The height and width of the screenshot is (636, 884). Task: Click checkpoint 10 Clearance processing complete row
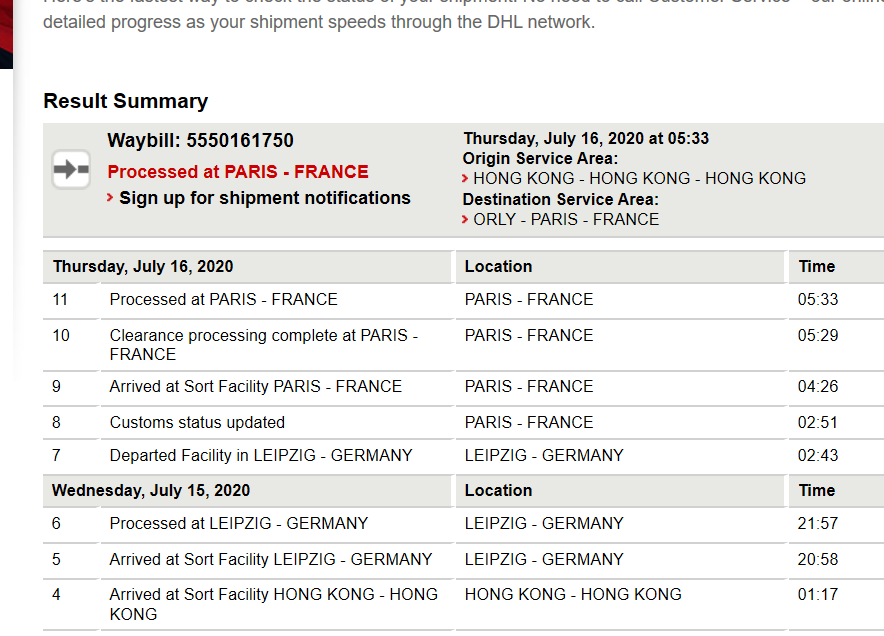click(463, 344)
